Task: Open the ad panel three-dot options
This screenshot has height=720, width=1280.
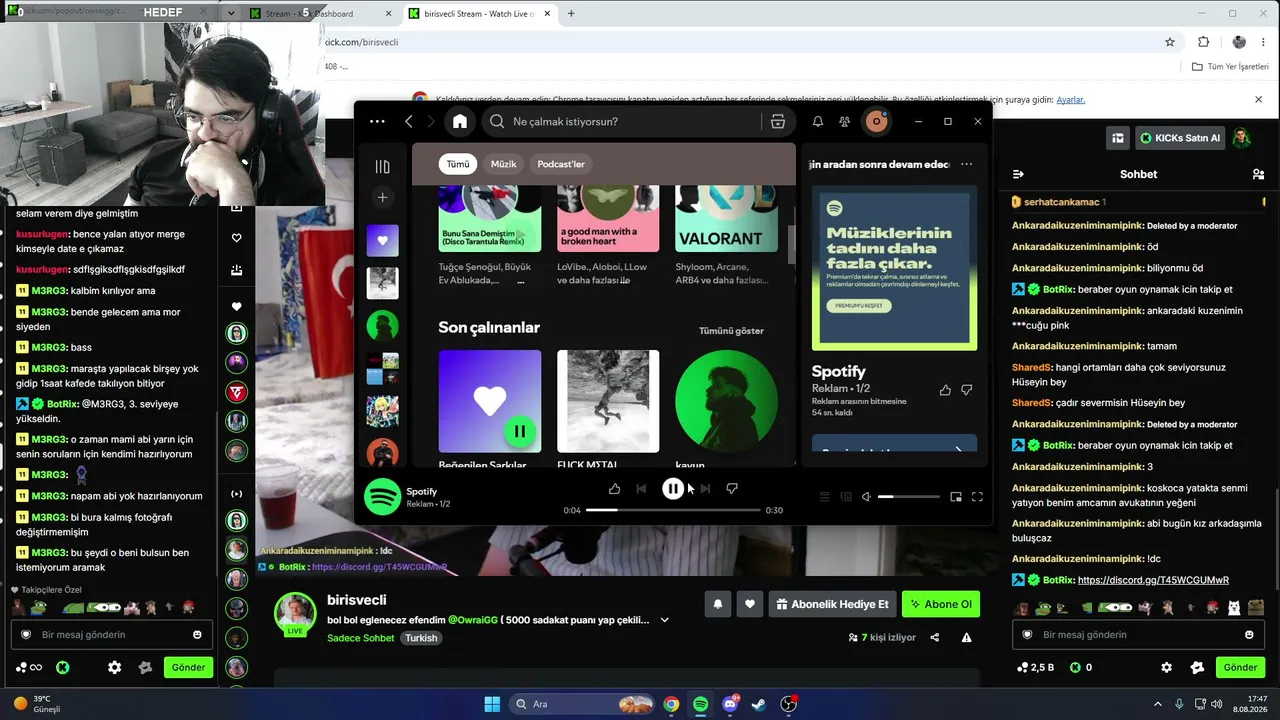Action: coord(966,164)
